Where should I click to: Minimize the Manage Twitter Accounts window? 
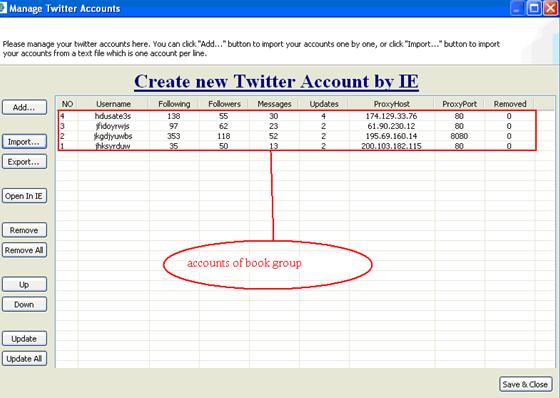518,8
